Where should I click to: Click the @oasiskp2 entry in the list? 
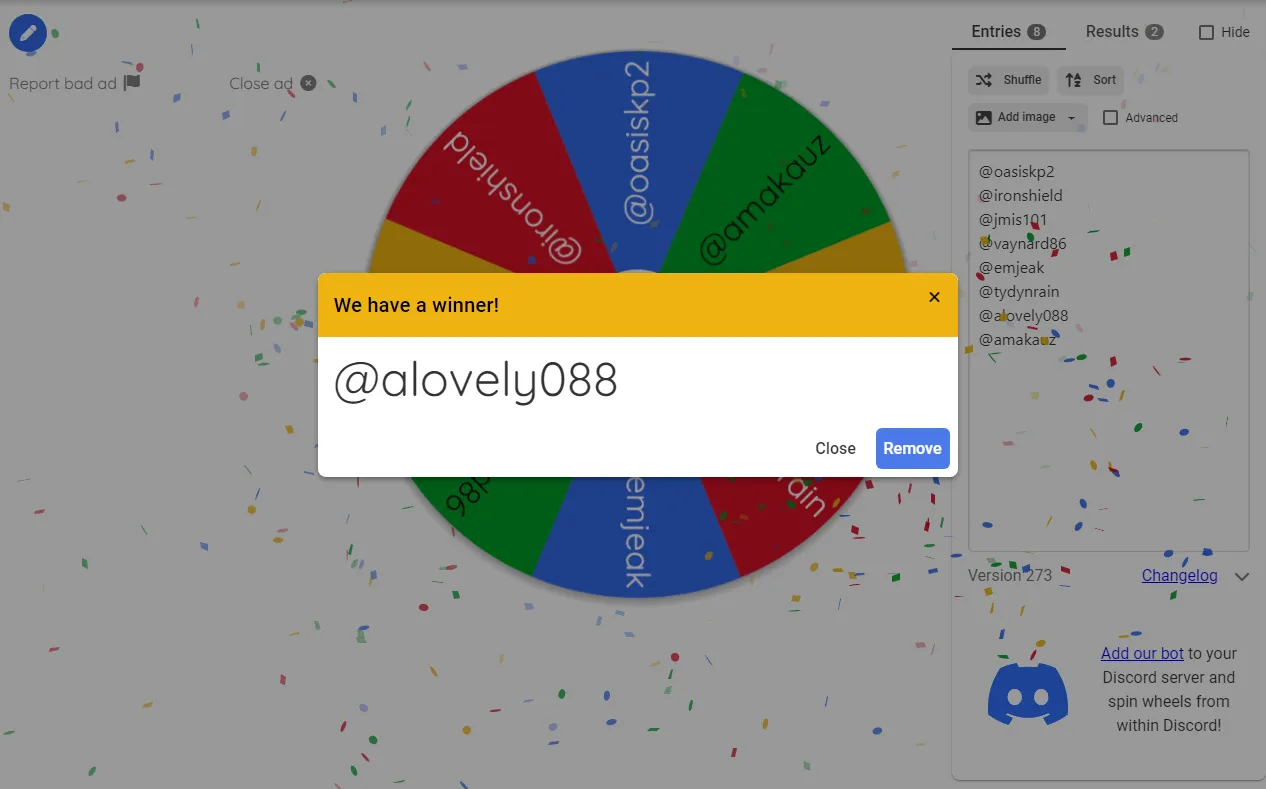1016,172
